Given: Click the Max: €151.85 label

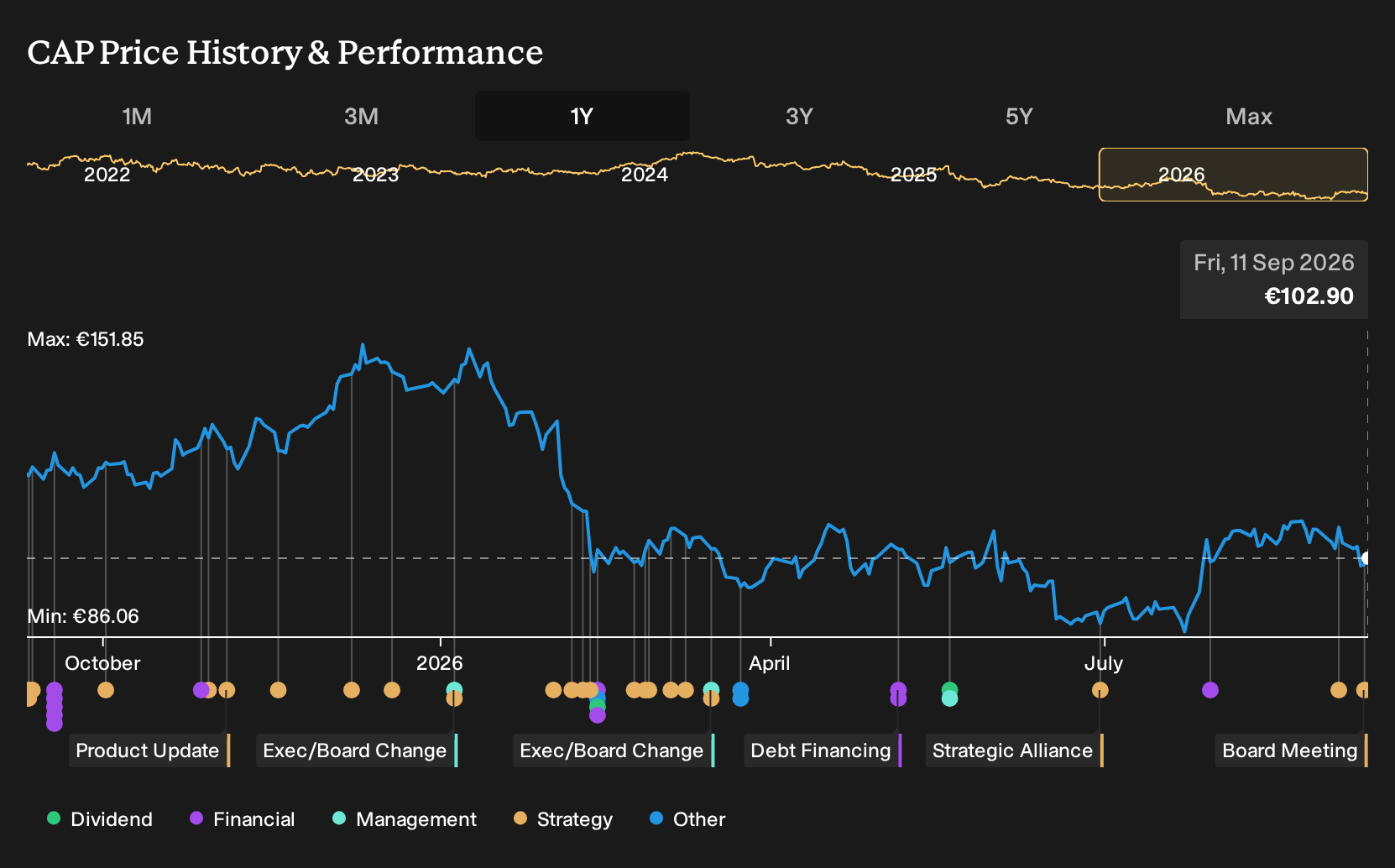Looking at the screenshot, I should click(86, 339).
